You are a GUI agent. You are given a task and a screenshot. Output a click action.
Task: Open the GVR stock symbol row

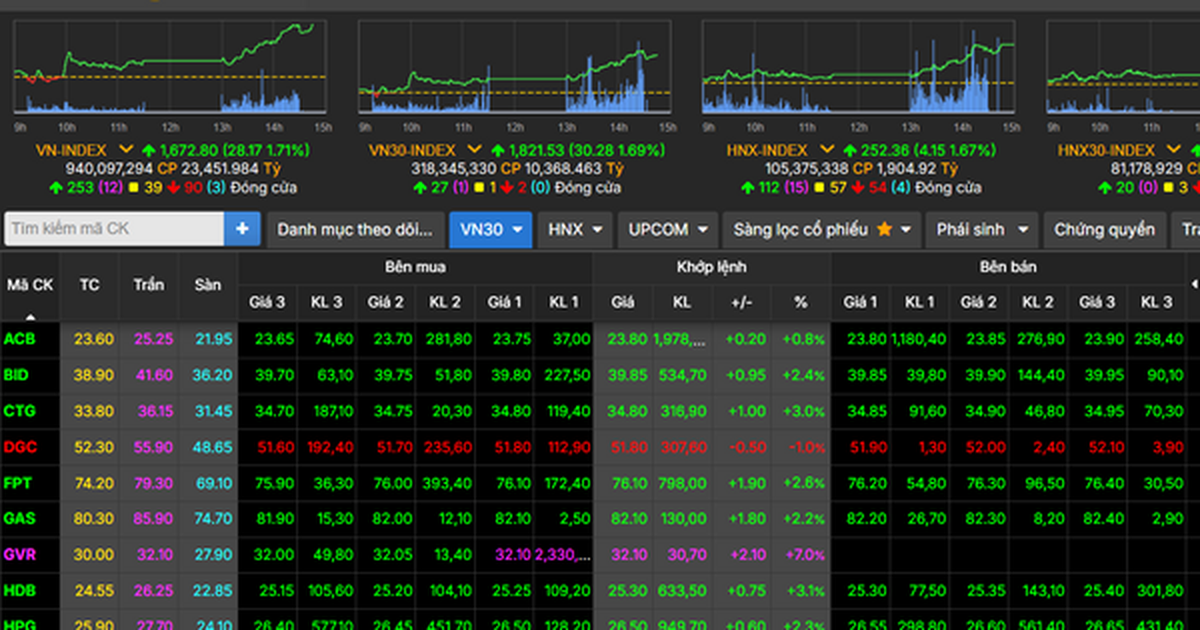coord(20,554)
